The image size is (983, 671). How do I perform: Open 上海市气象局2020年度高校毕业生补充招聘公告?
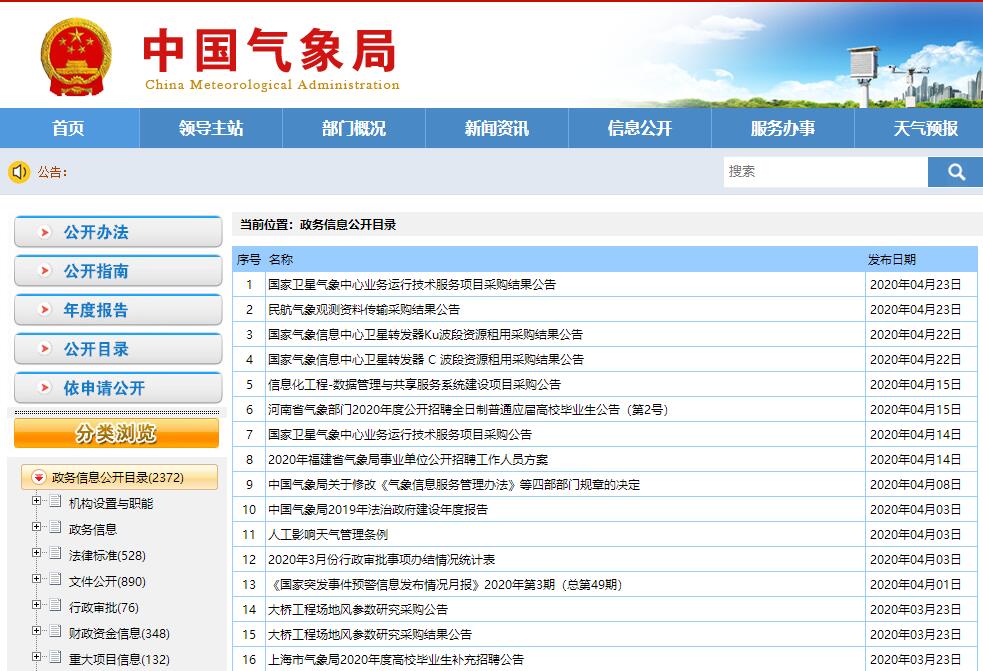[396, 660]
